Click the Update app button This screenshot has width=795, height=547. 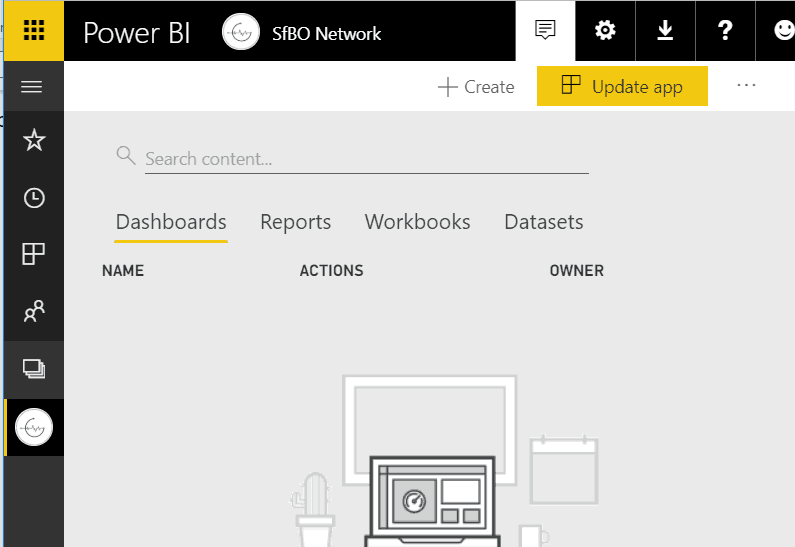pos(622,87)
